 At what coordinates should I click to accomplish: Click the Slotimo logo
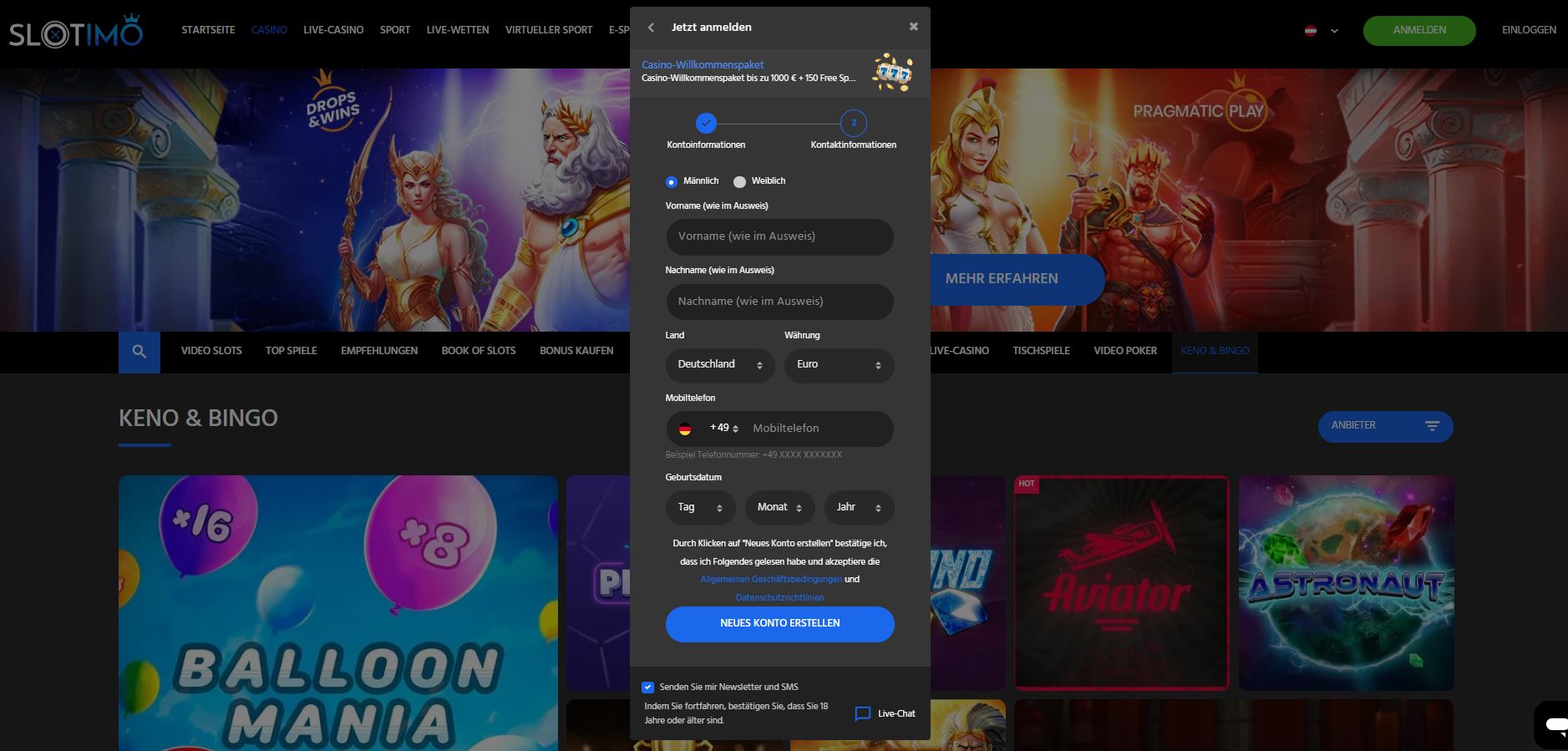tap(76, 31)
